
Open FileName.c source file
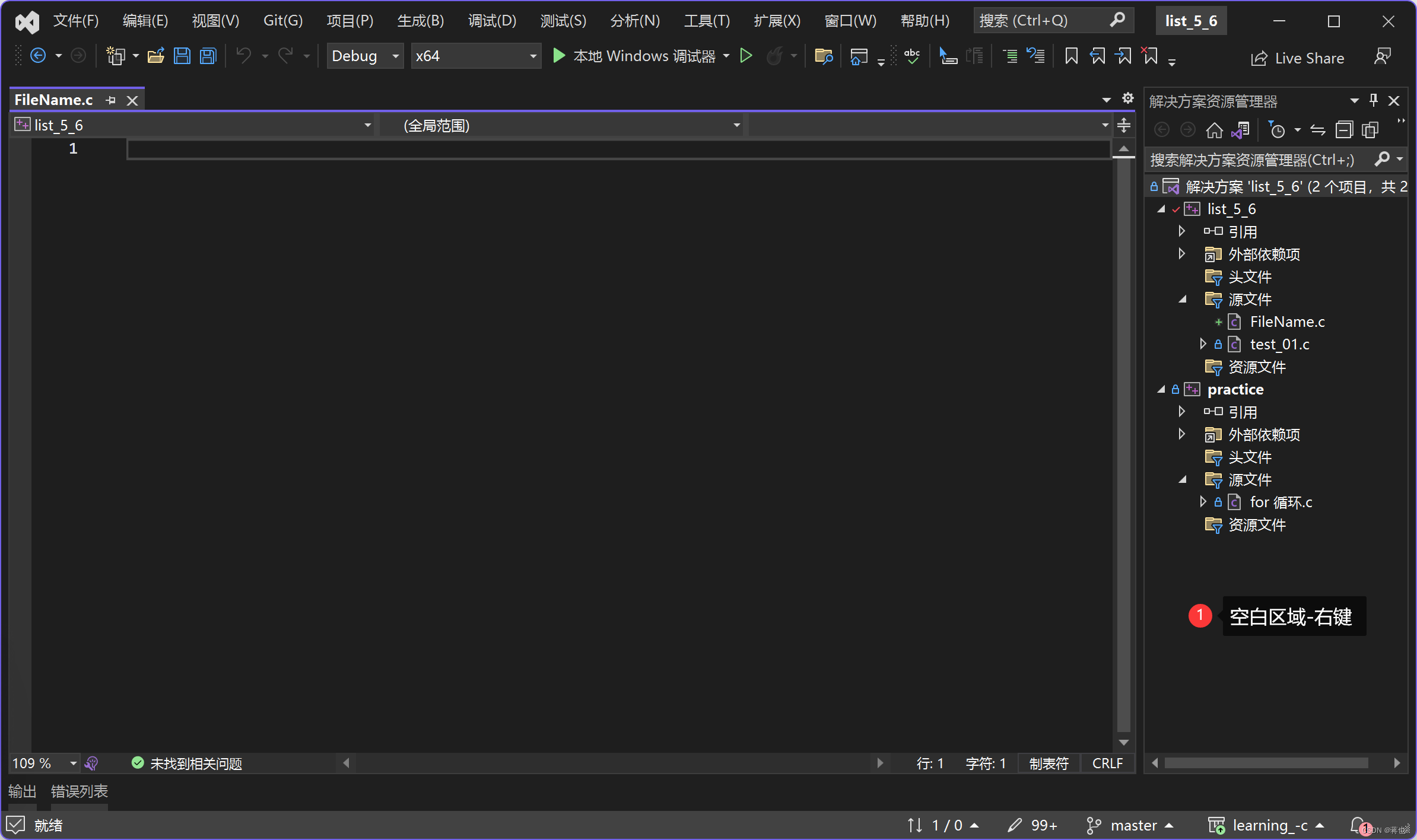[1290, 321]
